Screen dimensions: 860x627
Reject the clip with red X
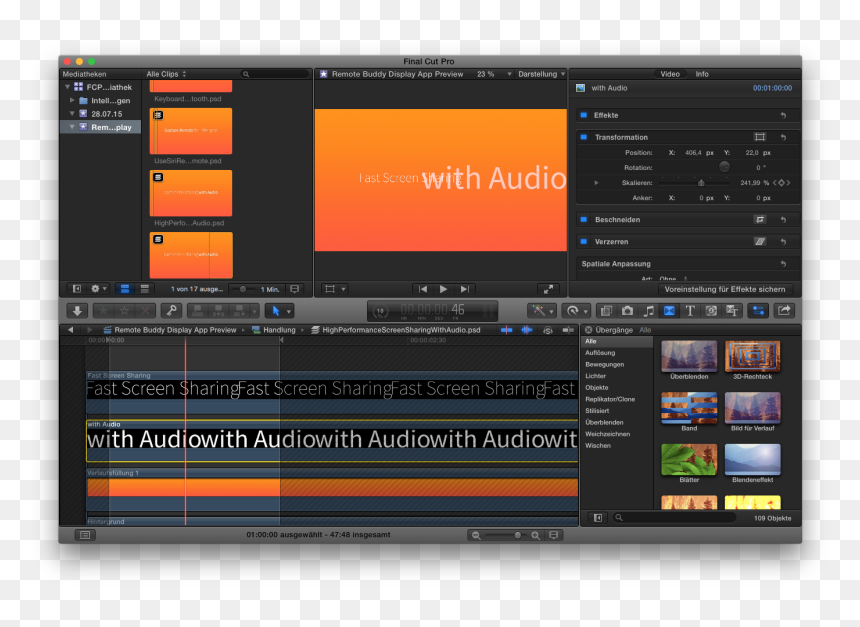(145, 311)
